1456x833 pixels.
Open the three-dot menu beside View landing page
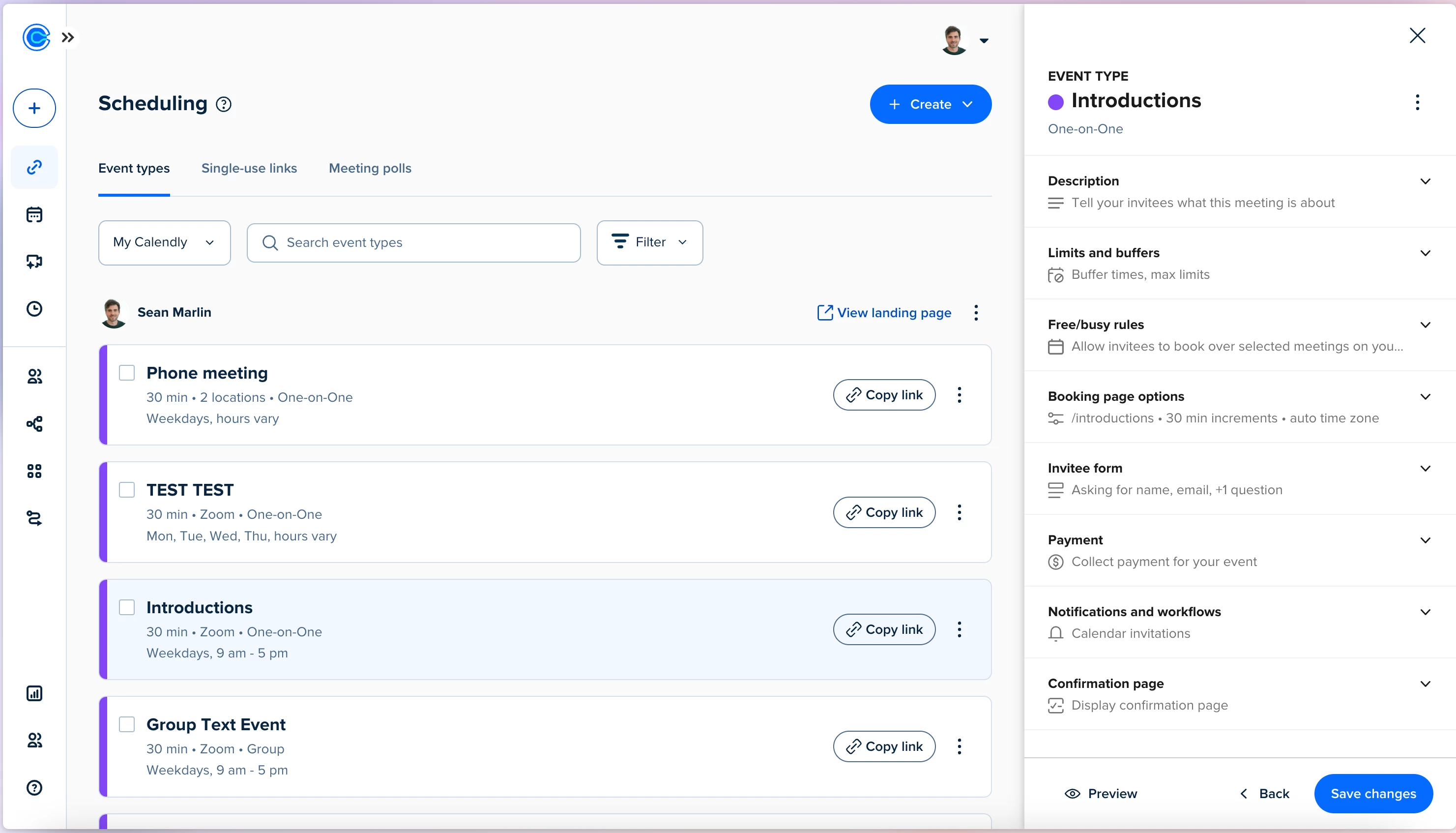point(976,312)
